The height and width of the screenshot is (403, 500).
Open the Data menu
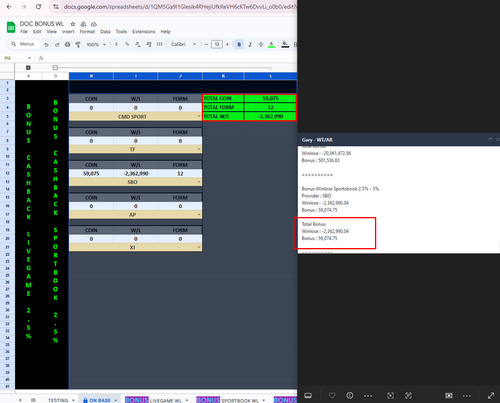coord(105,32)
